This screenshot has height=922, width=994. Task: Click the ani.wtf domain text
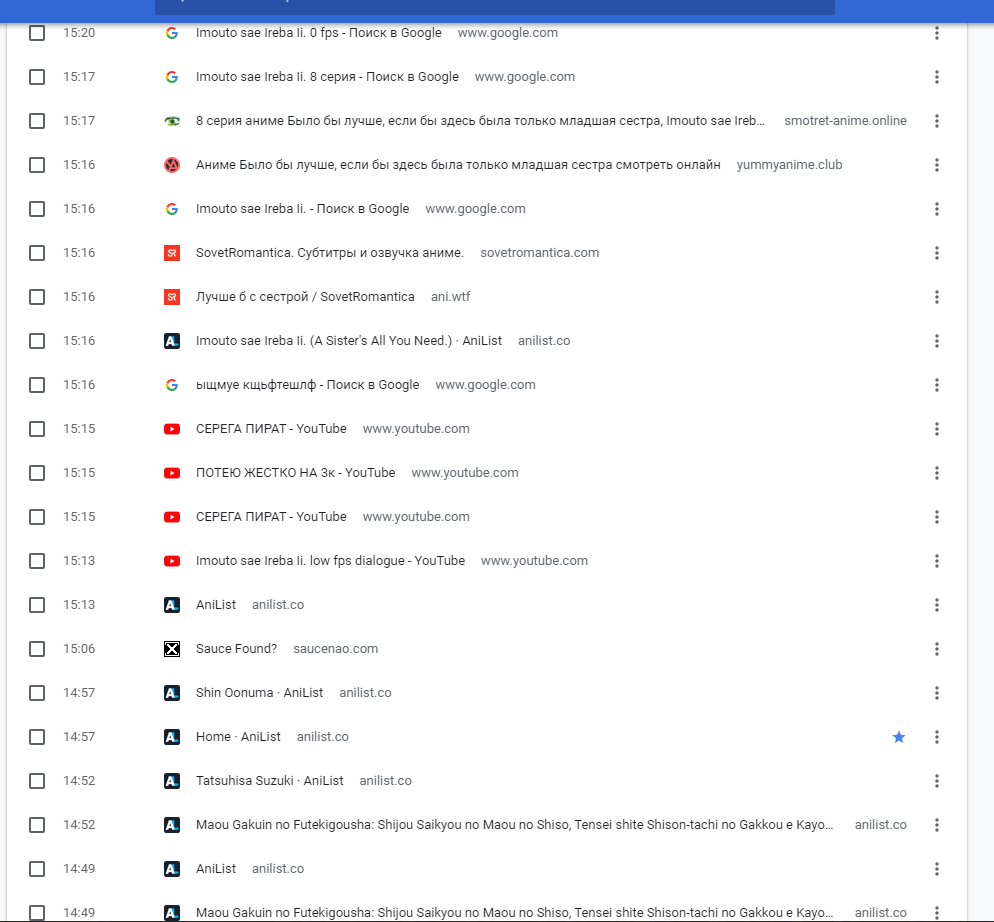450,297
